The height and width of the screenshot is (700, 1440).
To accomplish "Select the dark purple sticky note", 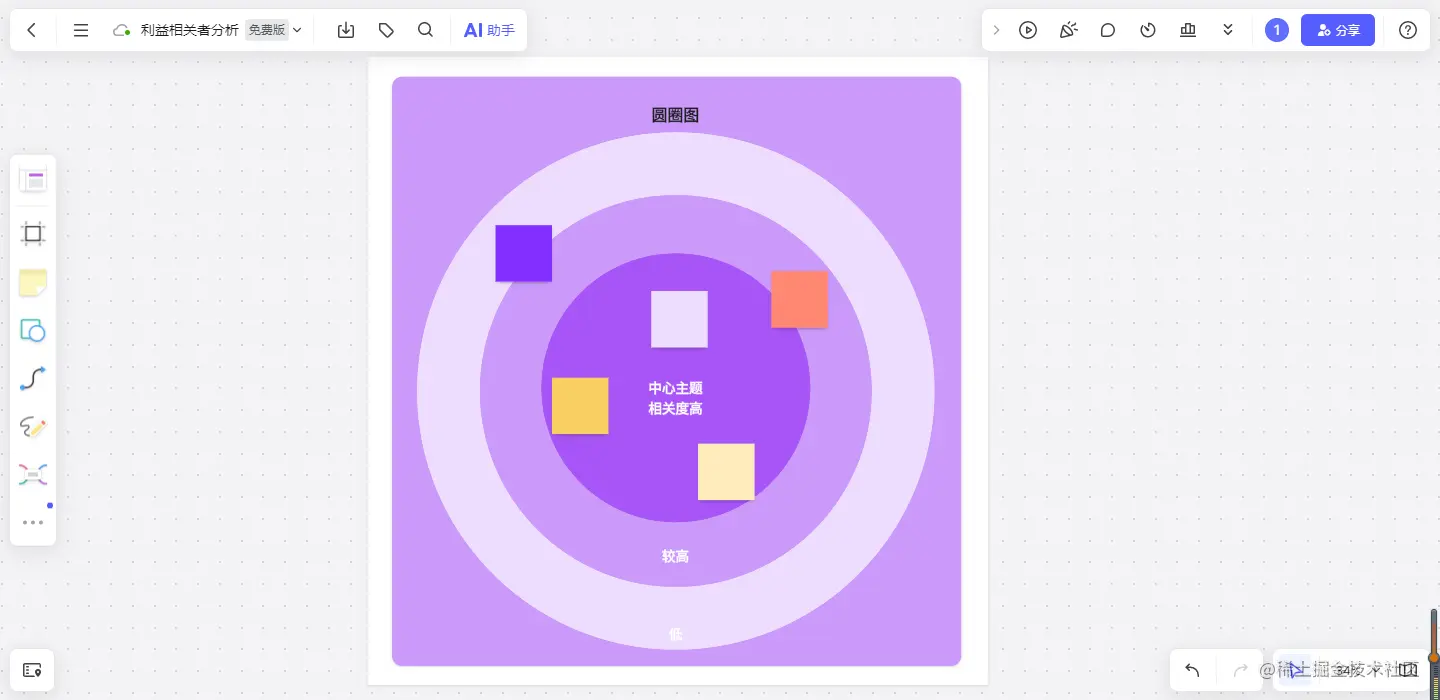I will 524,253.
